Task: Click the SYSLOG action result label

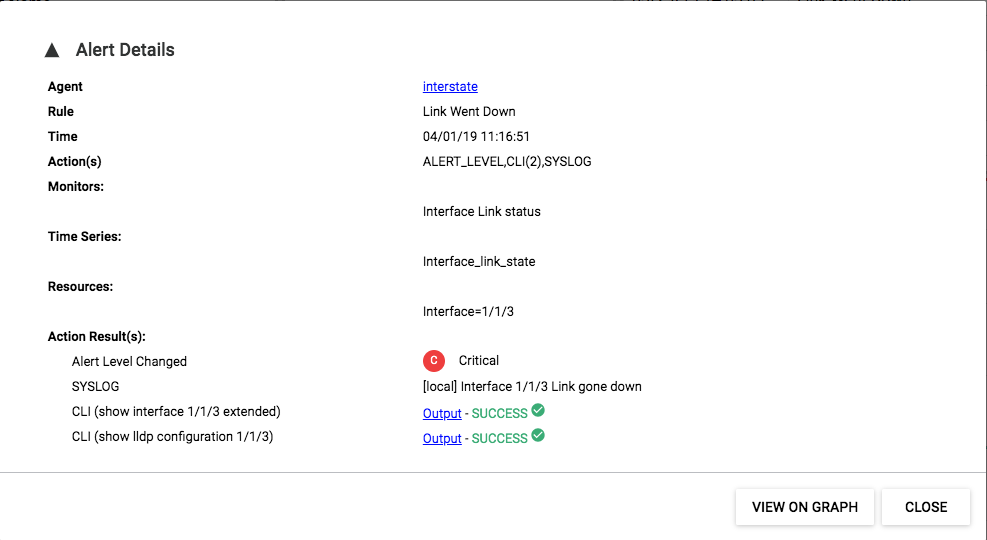Action: click(x=95, y=386)
